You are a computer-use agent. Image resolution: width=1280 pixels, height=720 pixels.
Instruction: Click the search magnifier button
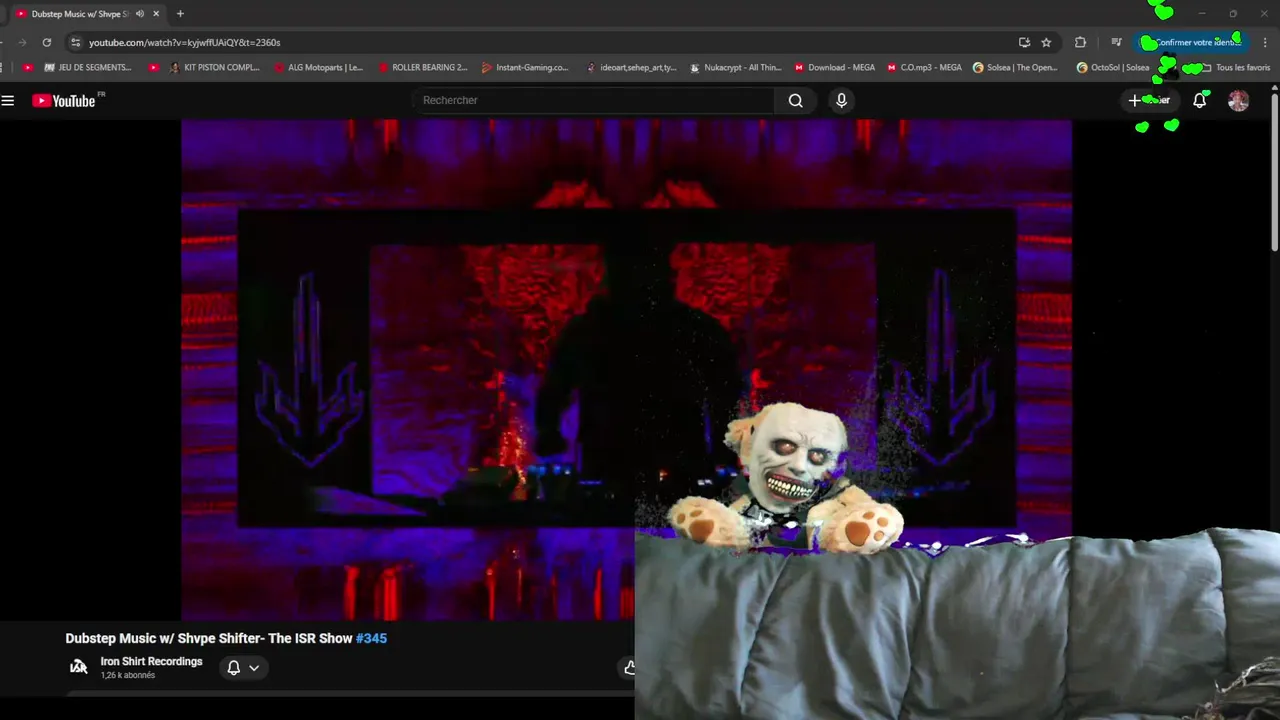(795, 100)
